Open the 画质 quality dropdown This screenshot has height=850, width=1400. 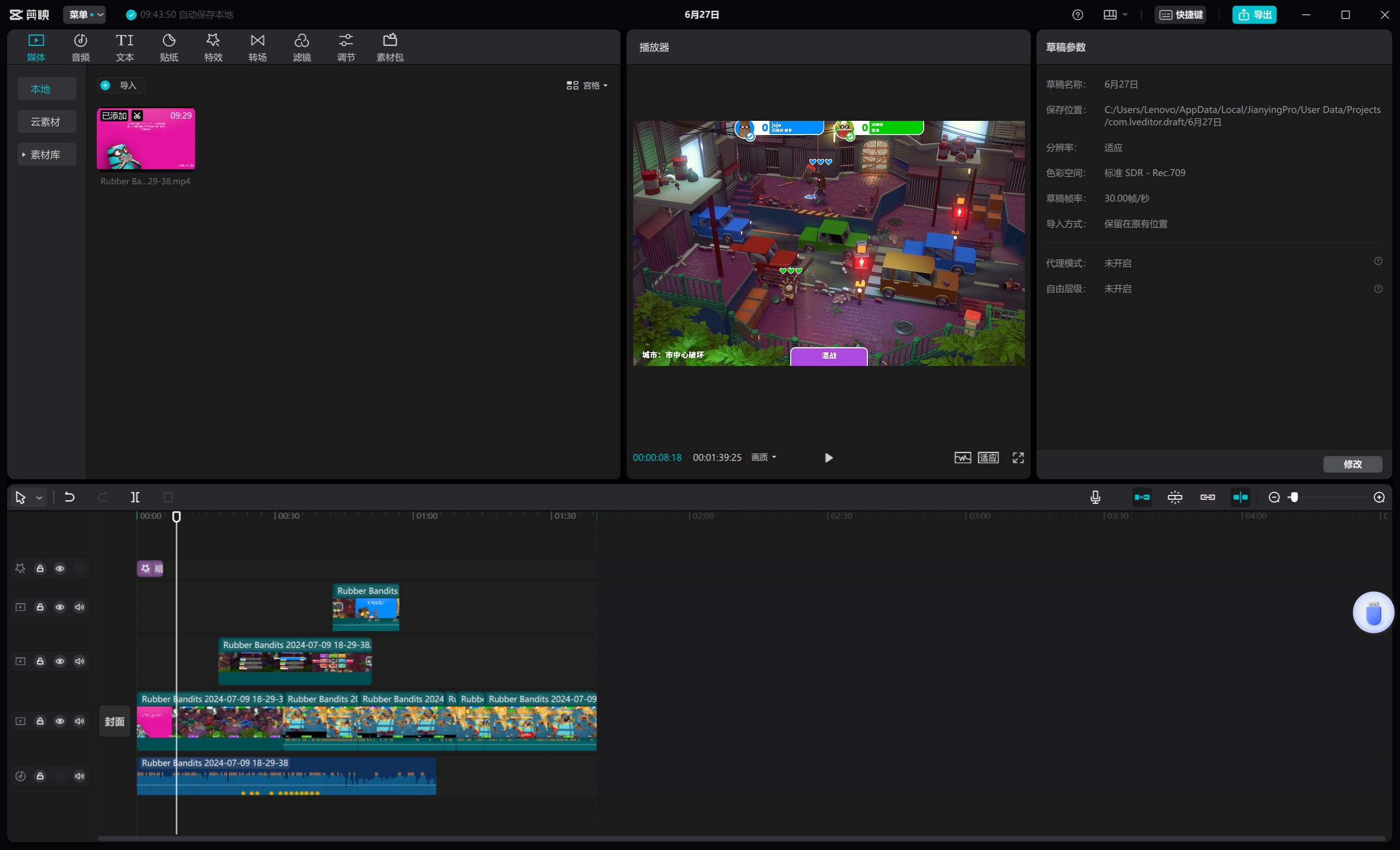click(763, 457)
